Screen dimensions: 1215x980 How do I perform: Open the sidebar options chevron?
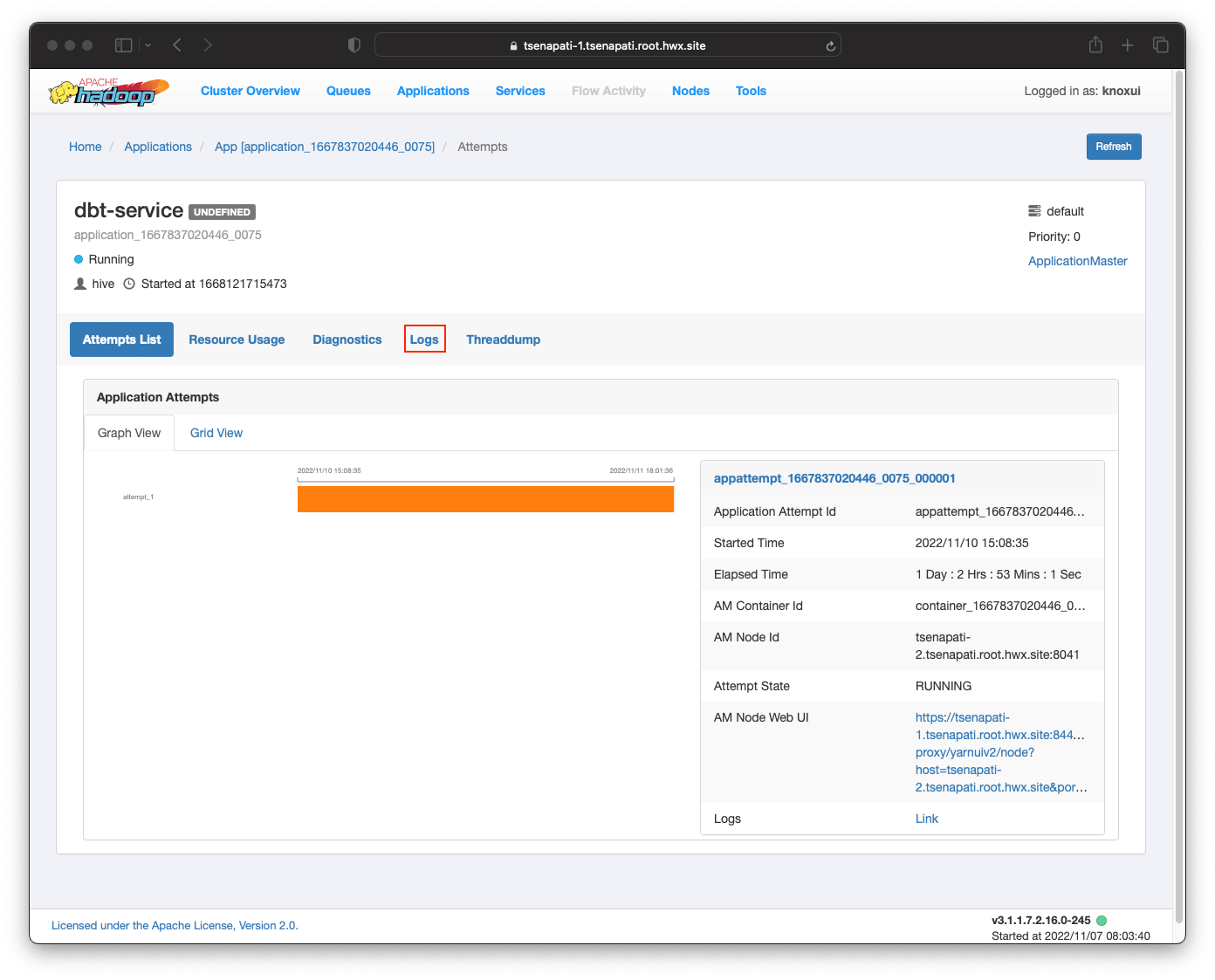coord(147,45)
